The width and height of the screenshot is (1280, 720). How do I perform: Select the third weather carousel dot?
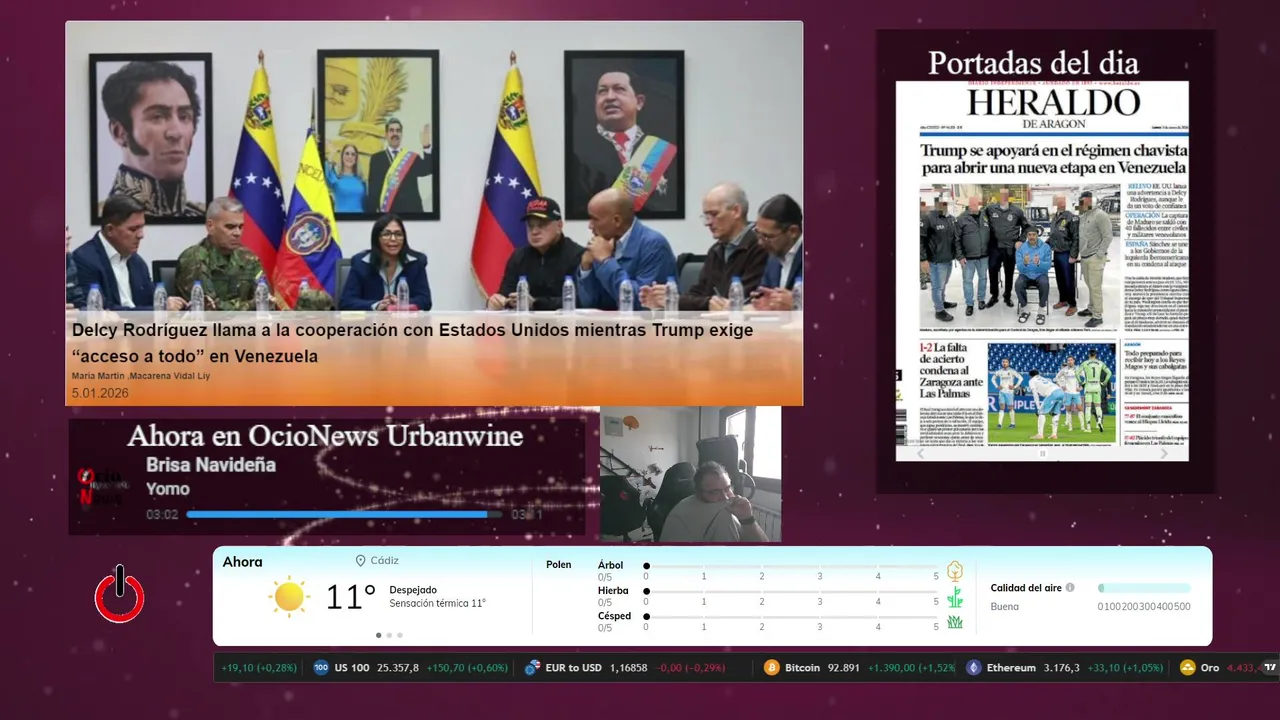click(x=400, y=635)
